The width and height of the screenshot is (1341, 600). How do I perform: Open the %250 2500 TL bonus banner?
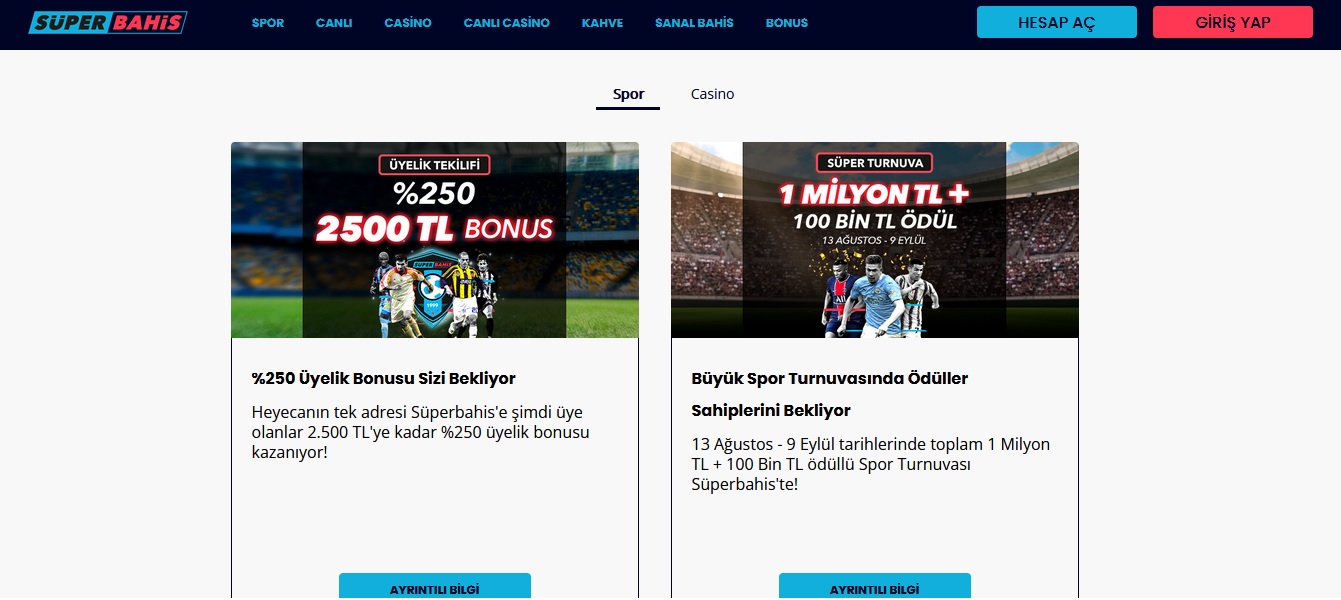(x=435, y=240)
